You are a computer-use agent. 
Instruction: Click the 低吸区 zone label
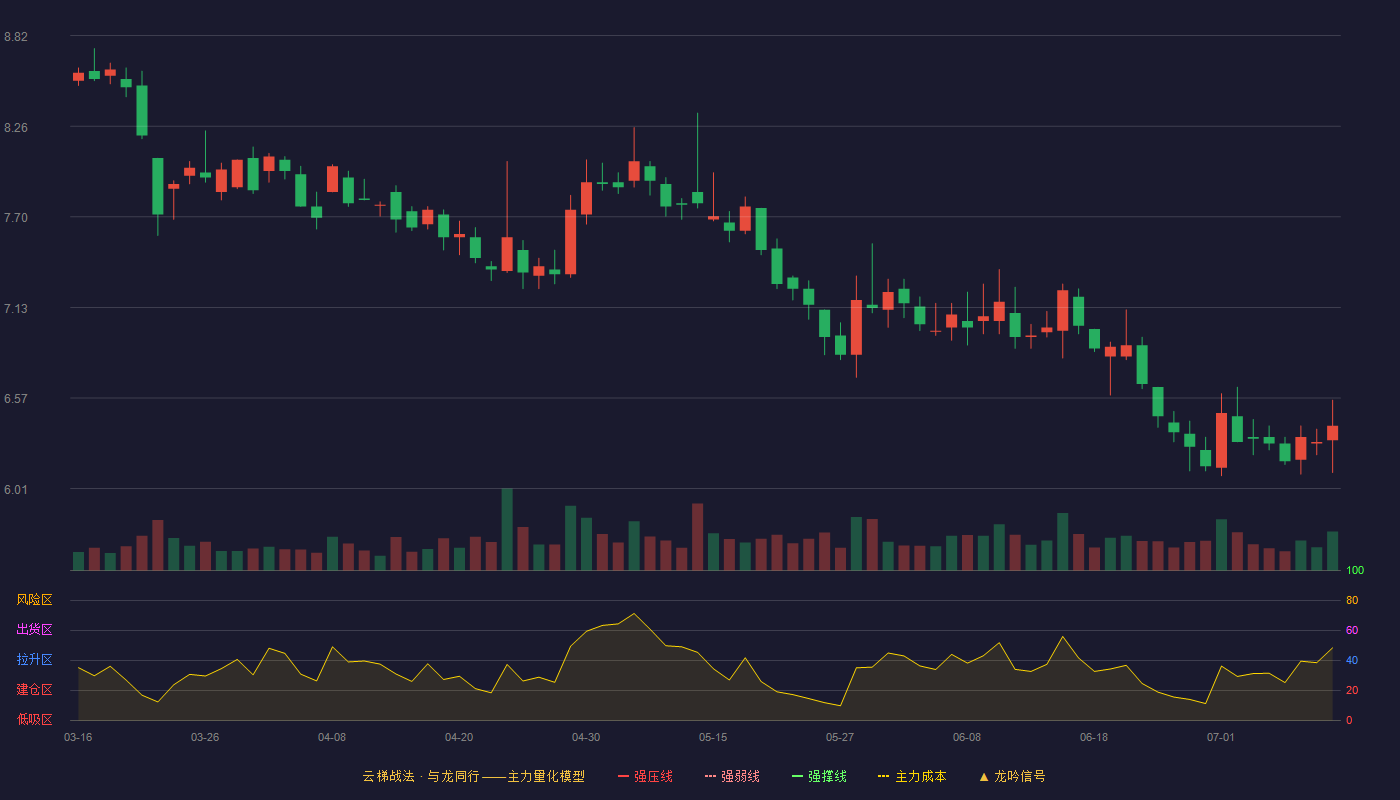[34, 720]
